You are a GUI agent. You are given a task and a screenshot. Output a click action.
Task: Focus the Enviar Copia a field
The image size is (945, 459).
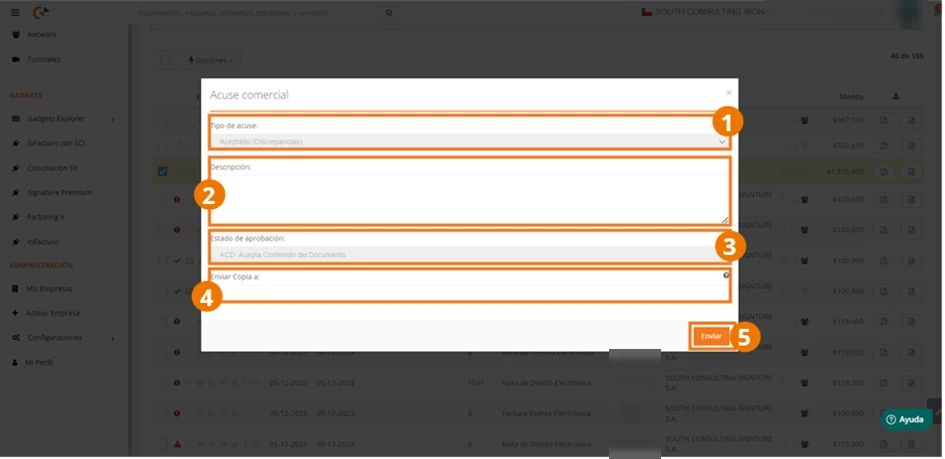tap(470, 293)
